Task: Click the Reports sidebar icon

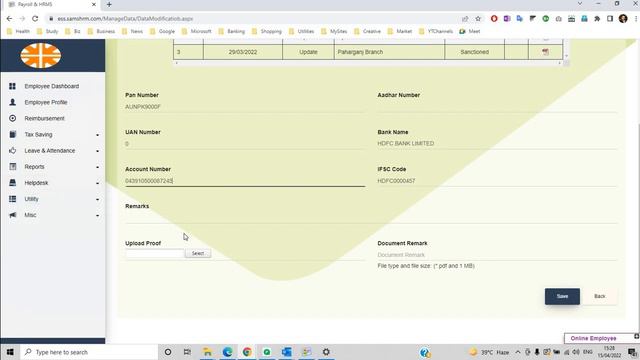Action: coord(13,167)
